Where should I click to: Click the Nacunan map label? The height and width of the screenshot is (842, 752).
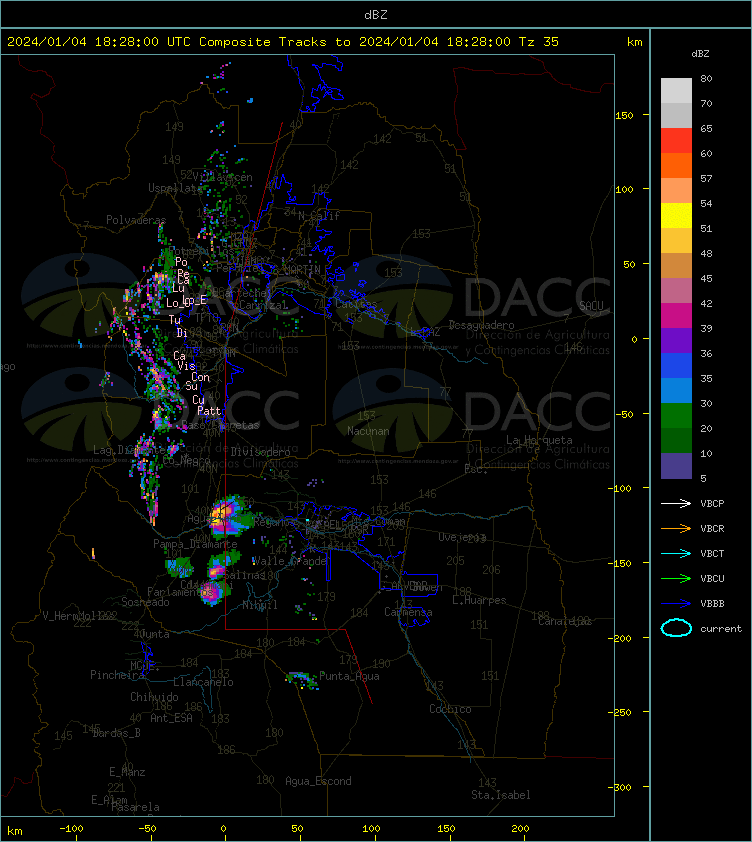point(368,431)
